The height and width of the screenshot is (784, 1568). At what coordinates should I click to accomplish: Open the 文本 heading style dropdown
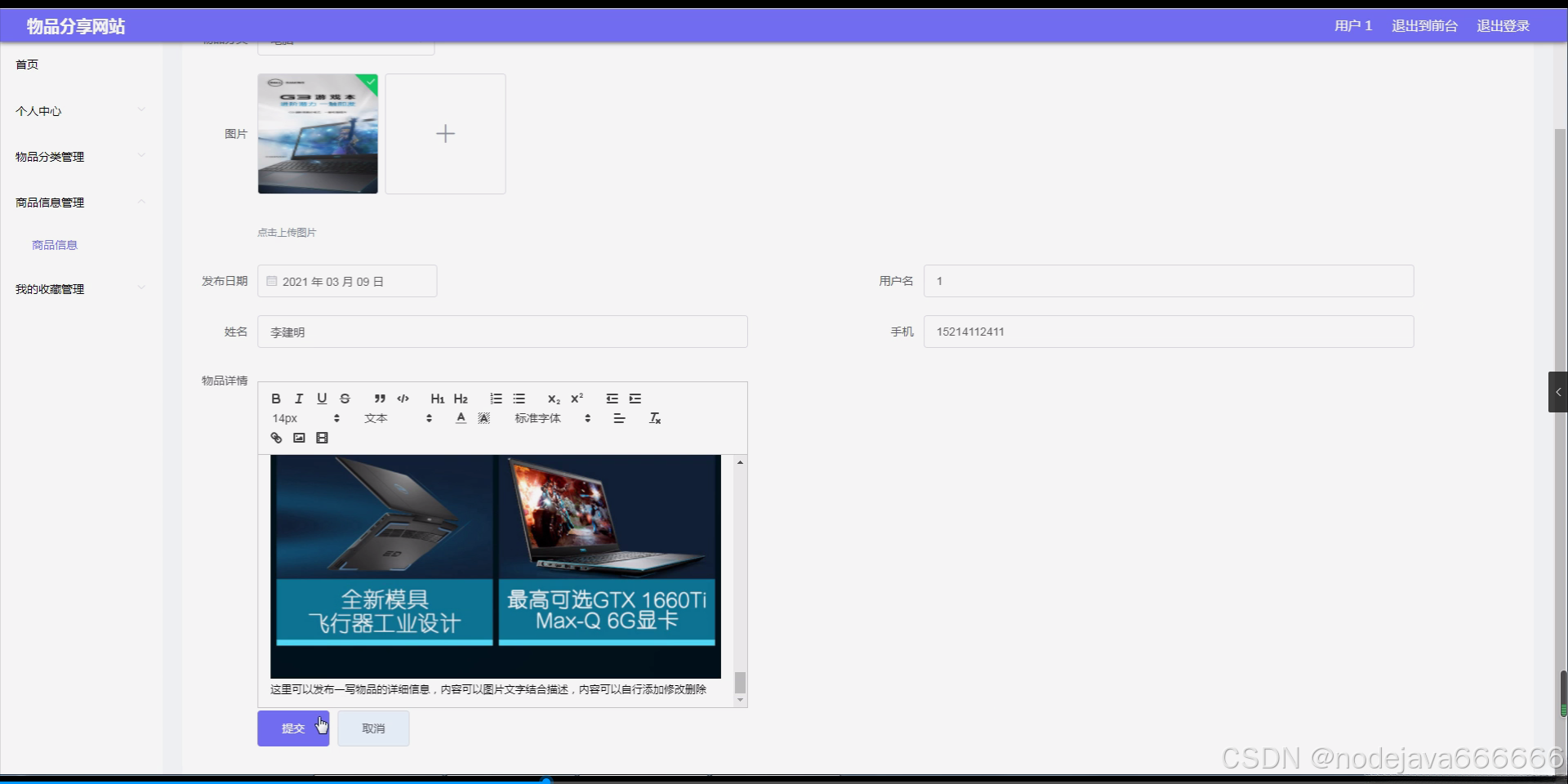[398, 418]
